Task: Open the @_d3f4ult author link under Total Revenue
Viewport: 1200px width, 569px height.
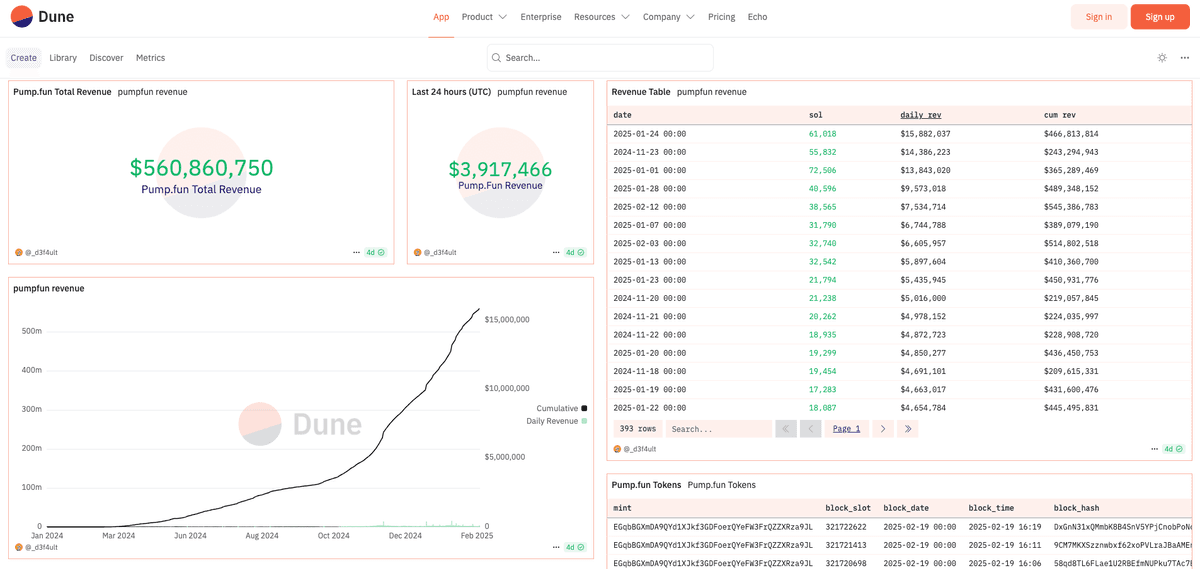Action: coord(40,253)
